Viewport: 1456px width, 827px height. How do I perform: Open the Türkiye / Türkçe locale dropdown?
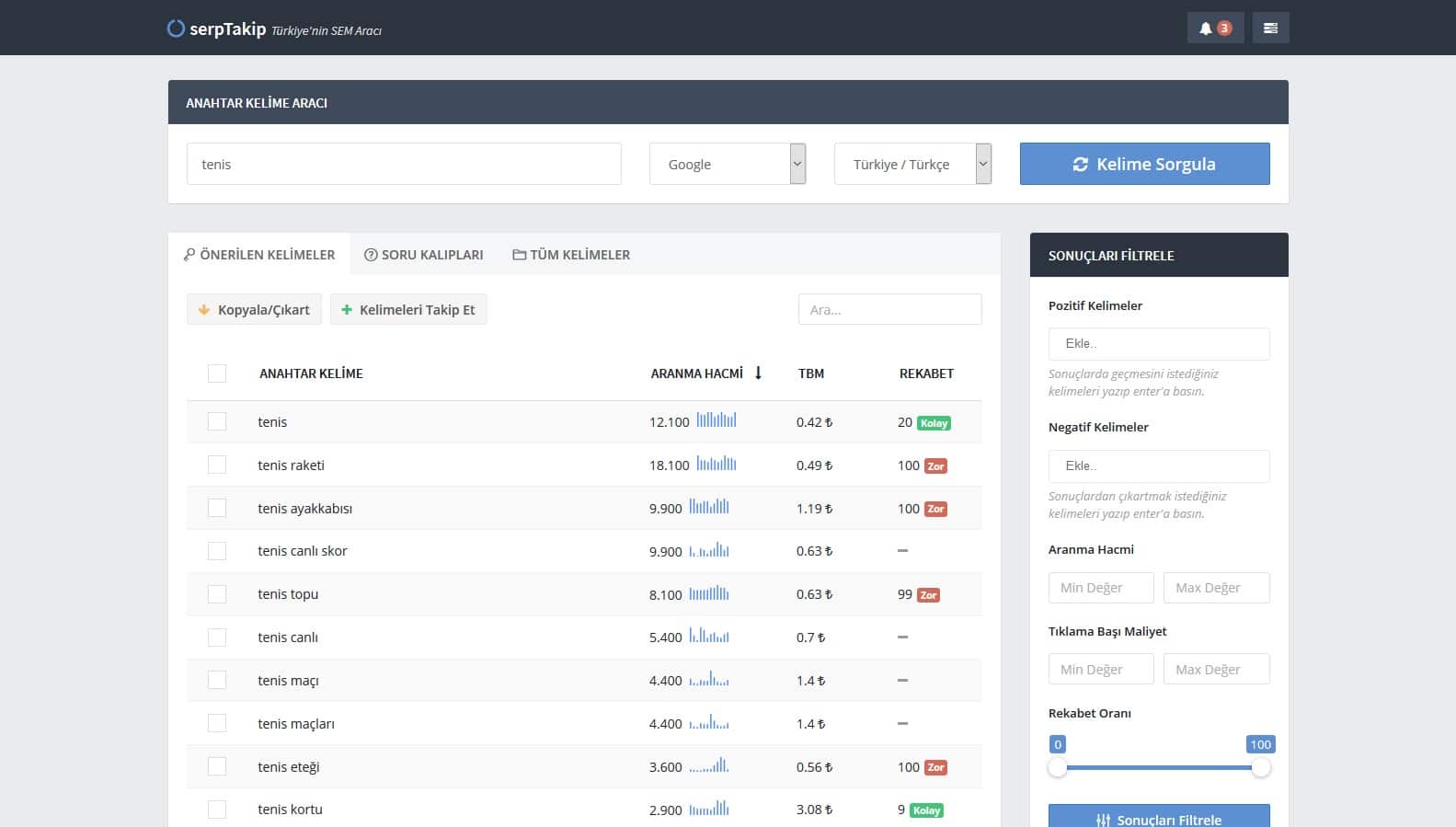[x=912, y=164]
